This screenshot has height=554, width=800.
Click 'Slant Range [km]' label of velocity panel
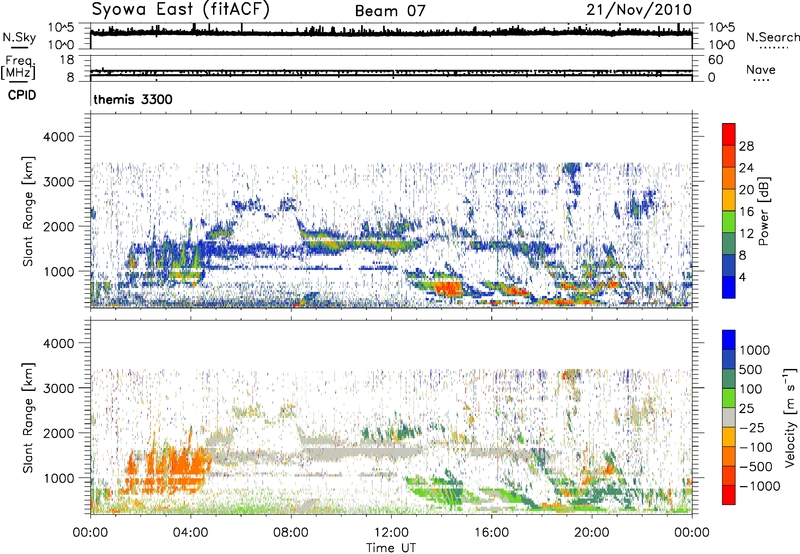click(28, 418)
